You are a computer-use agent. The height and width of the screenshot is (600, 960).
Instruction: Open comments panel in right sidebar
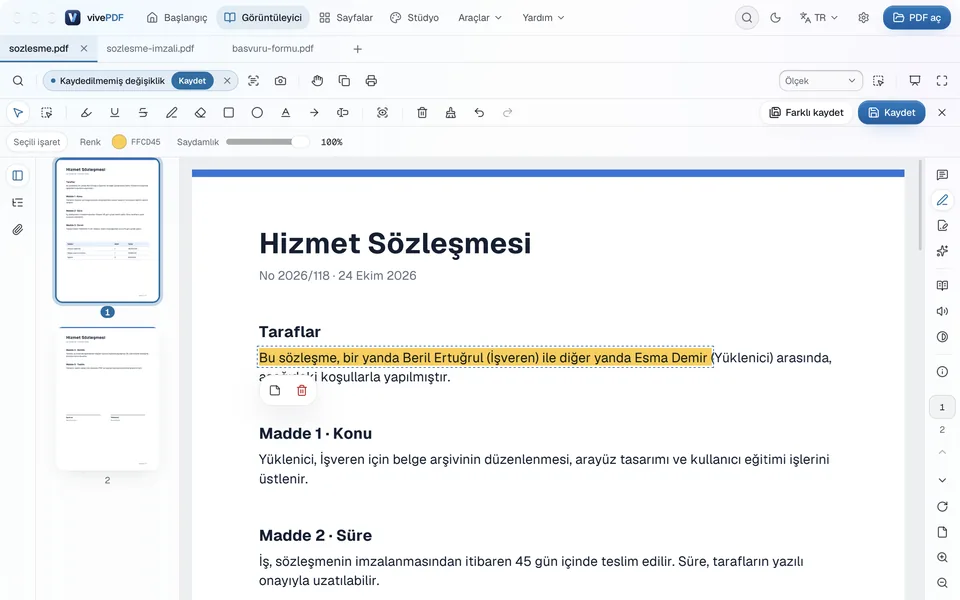(942, 175)
